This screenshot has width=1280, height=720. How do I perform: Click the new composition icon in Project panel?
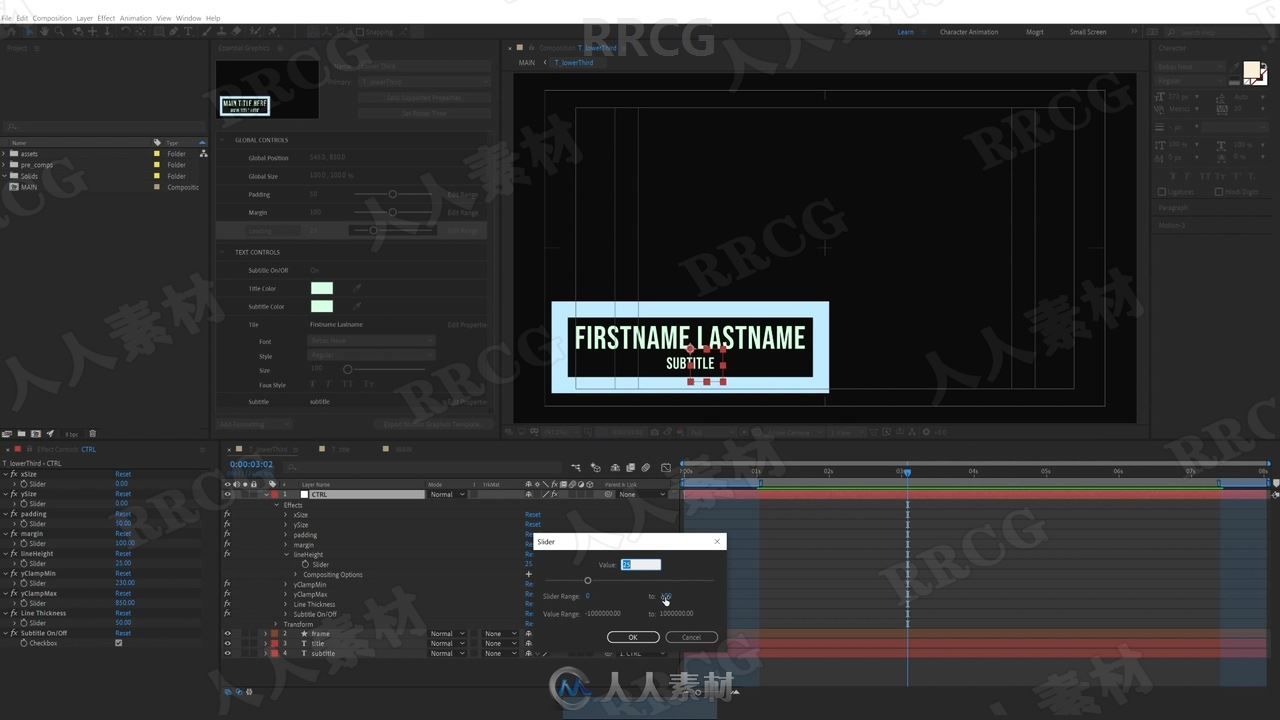click(35, 433)
